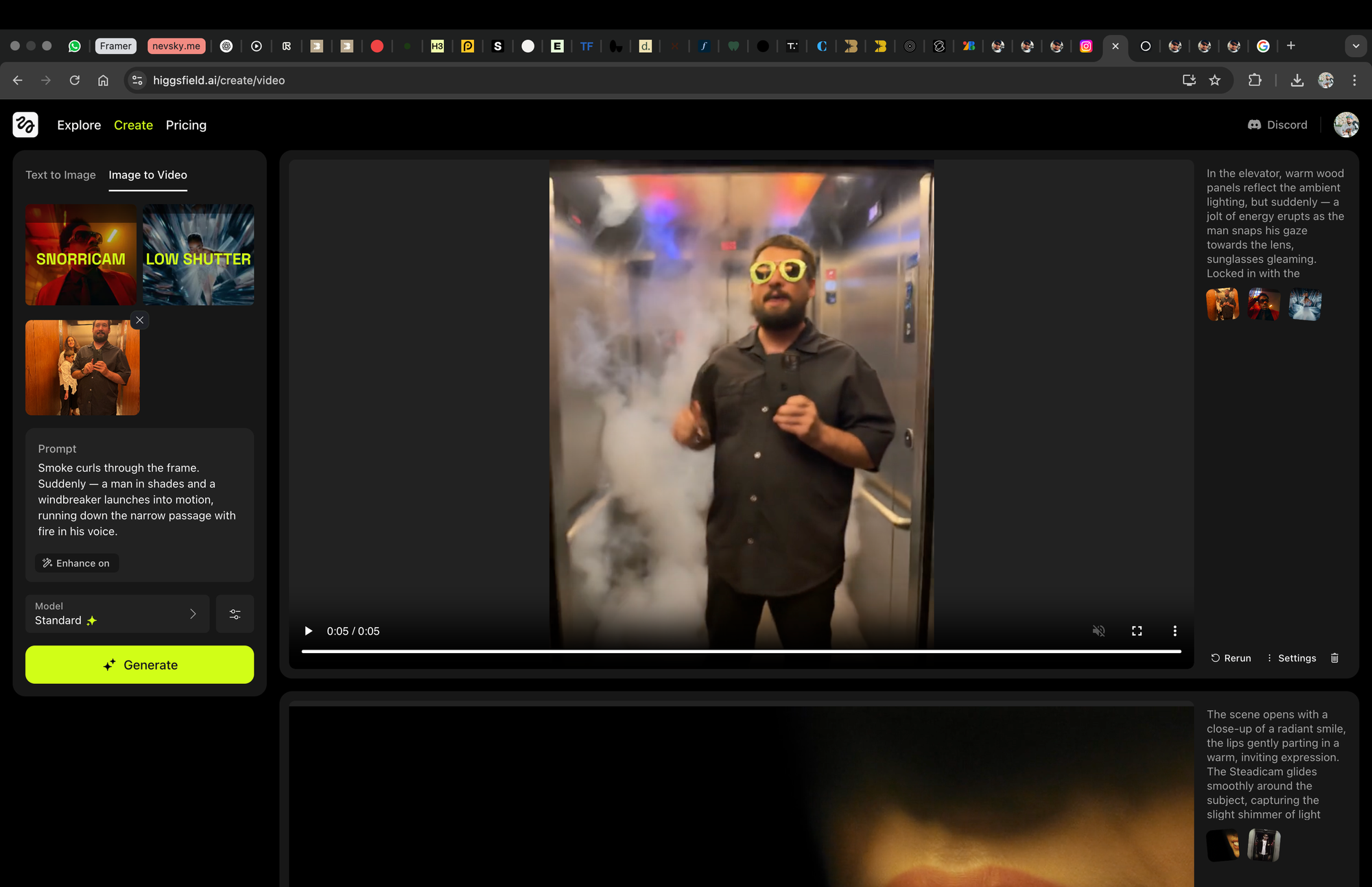Toggle the Enhance on option

click(77, 563)
